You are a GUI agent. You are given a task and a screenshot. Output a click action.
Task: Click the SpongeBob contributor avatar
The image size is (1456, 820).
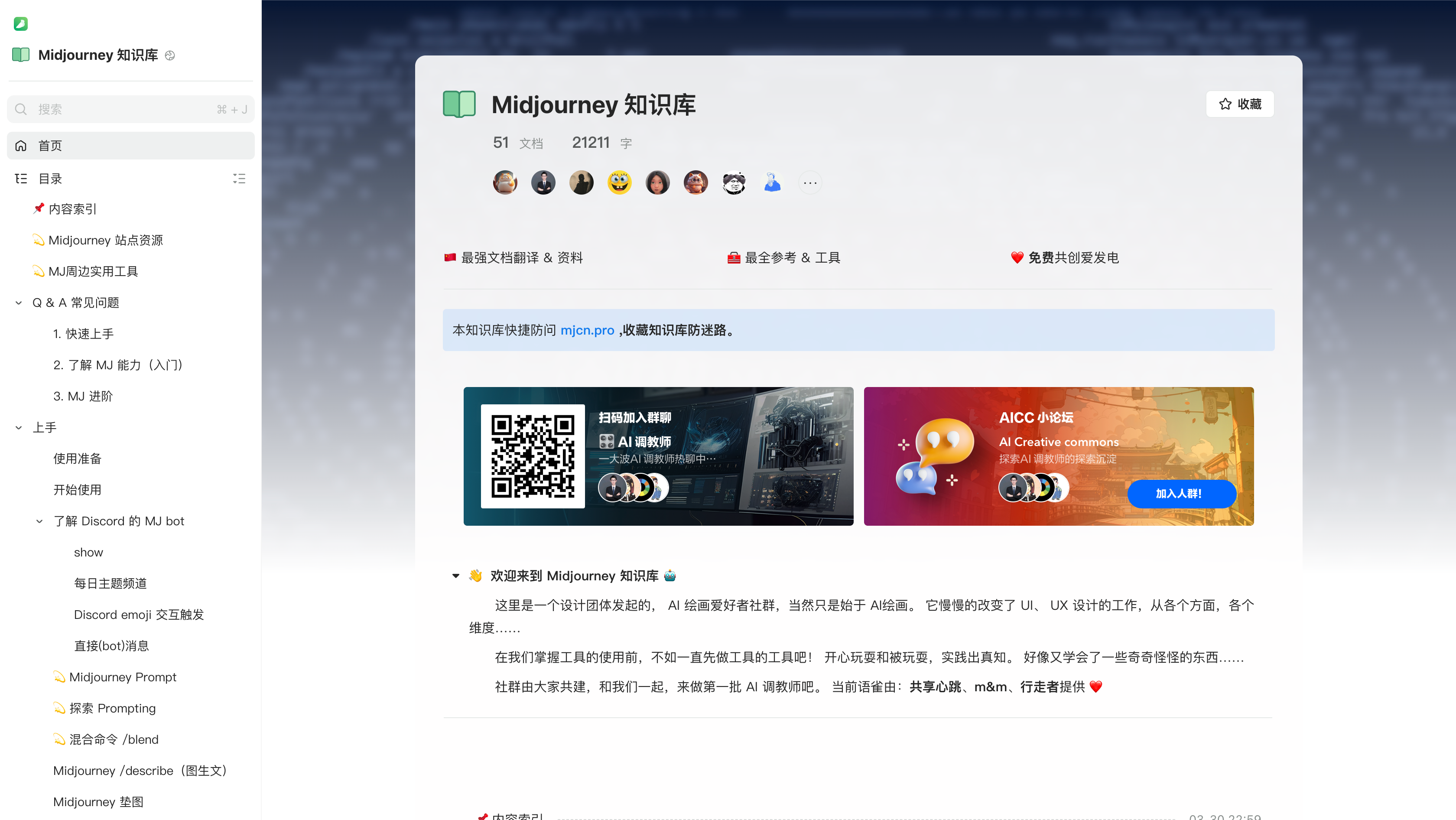(x=620, y=182)
